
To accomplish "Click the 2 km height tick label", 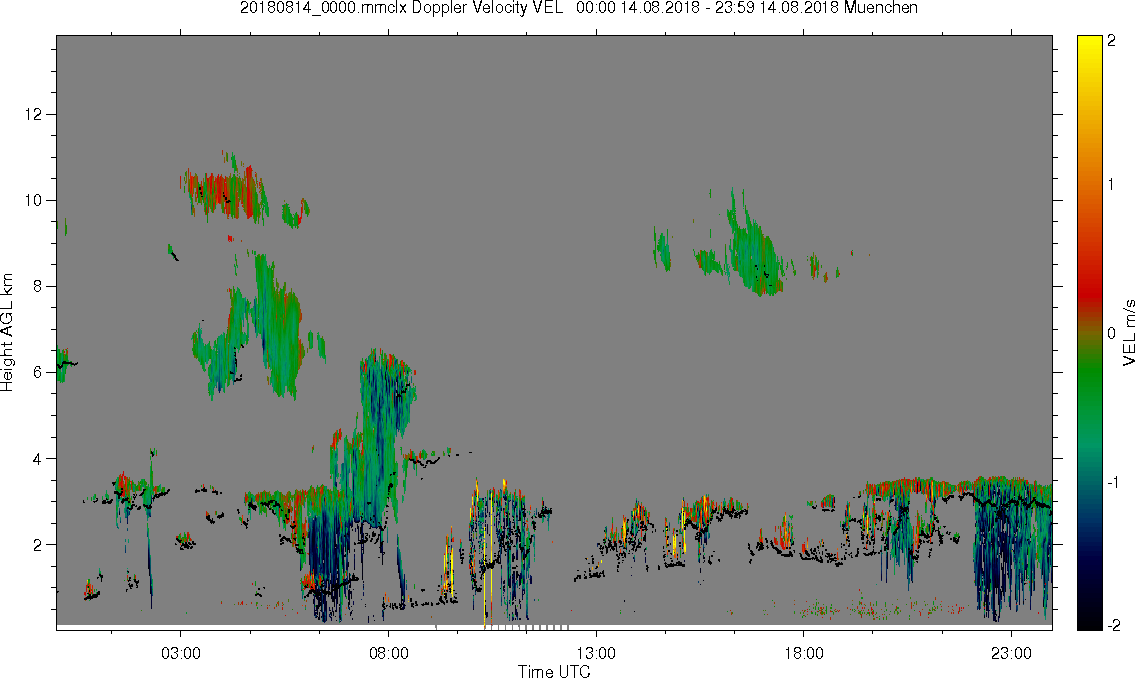I will [38, 545].
